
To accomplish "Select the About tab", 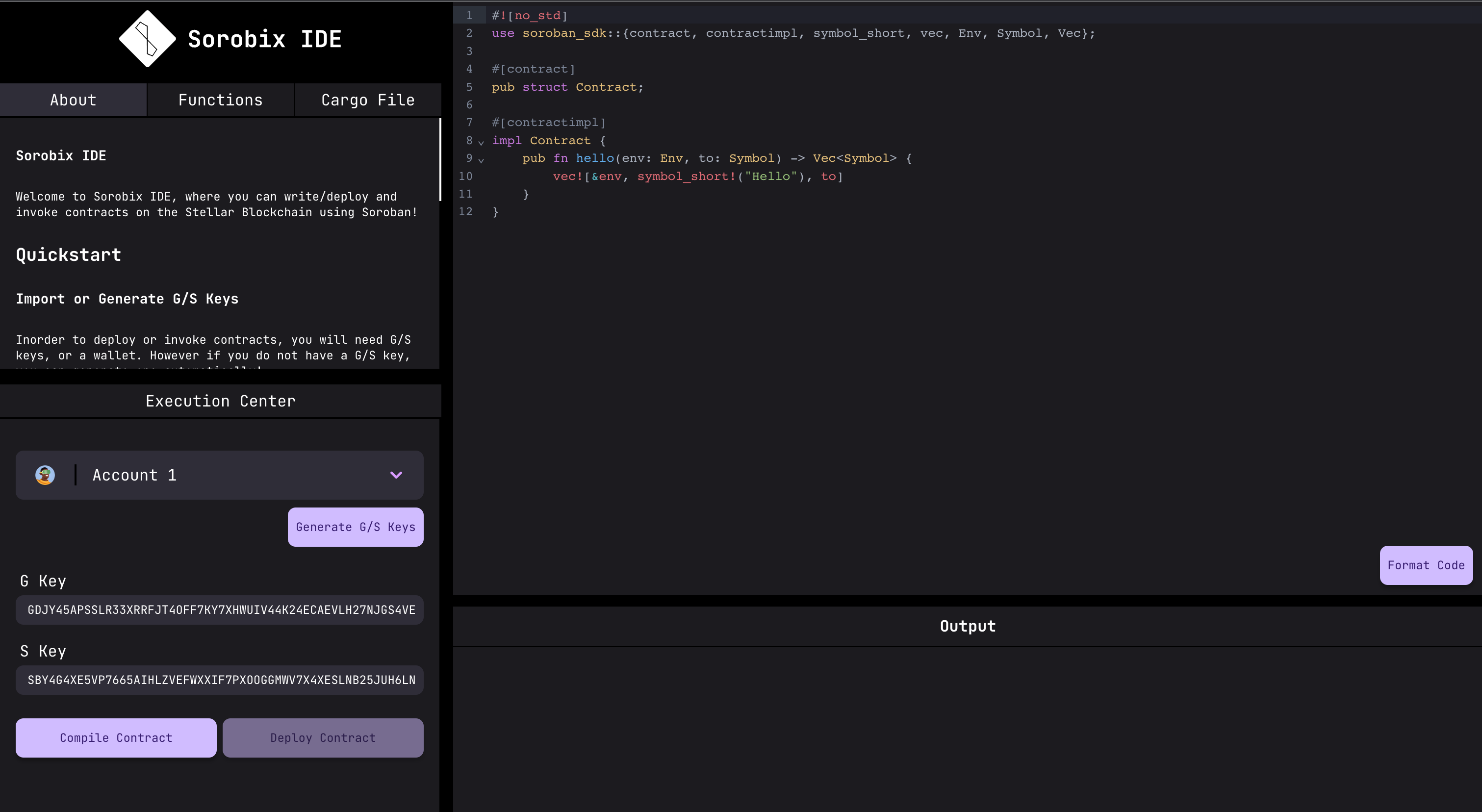I will (73, 100).
